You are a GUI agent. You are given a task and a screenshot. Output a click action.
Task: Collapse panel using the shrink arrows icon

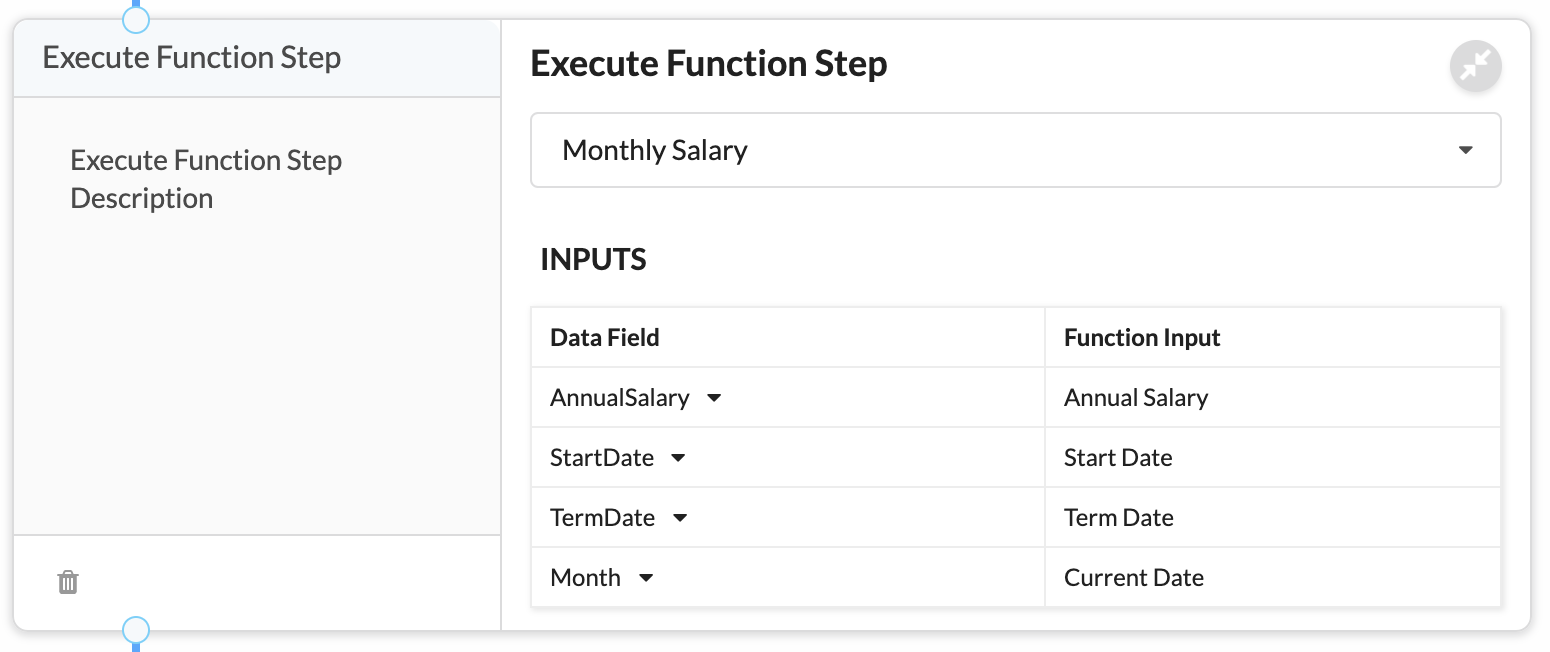click(1475, 66)
